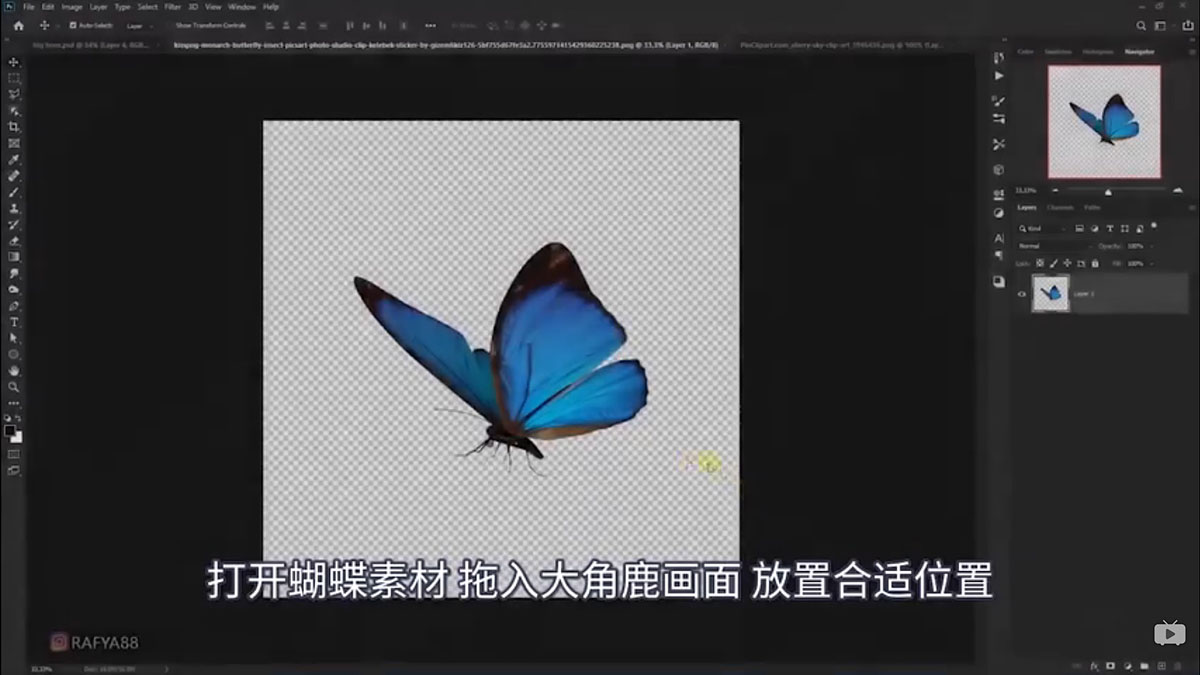Toggle visibility of Layer 1
This screenshot has width=1200, height=675.
pos(1022,294)
